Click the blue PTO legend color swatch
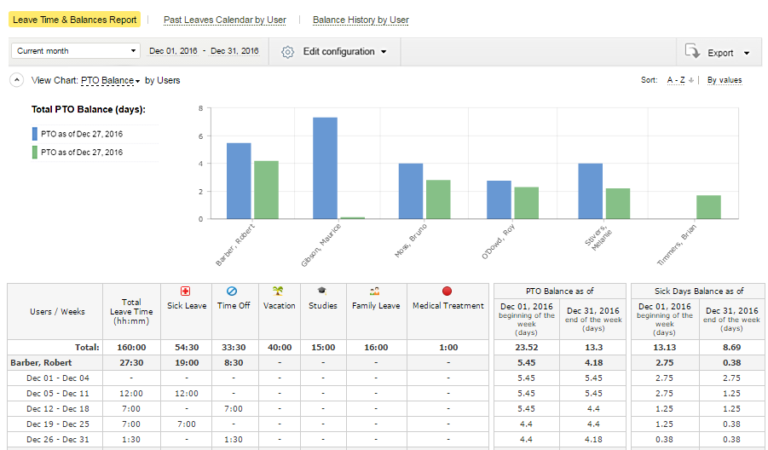768x450 pixels. coord(35,133)
